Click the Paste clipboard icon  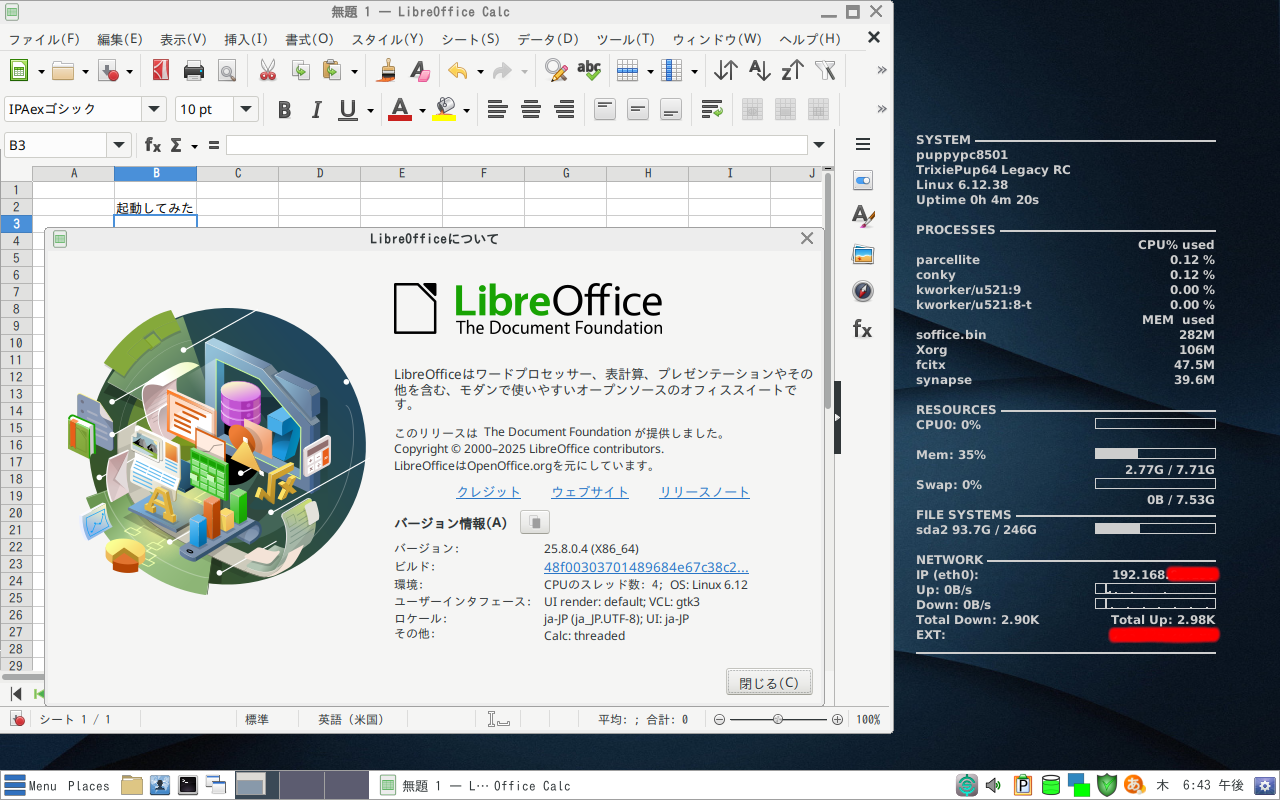[x=333, y=70]
